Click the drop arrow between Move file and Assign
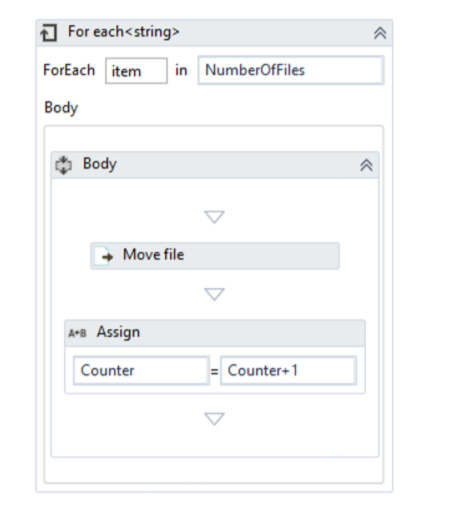 point(214,294)
